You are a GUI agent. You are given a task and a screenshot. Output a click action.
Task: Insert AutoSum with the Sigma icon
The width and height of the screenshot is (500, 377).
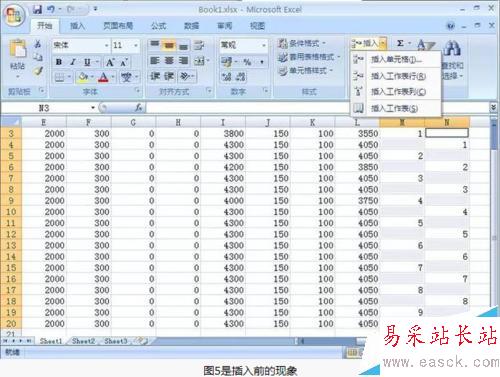(400, 43)
